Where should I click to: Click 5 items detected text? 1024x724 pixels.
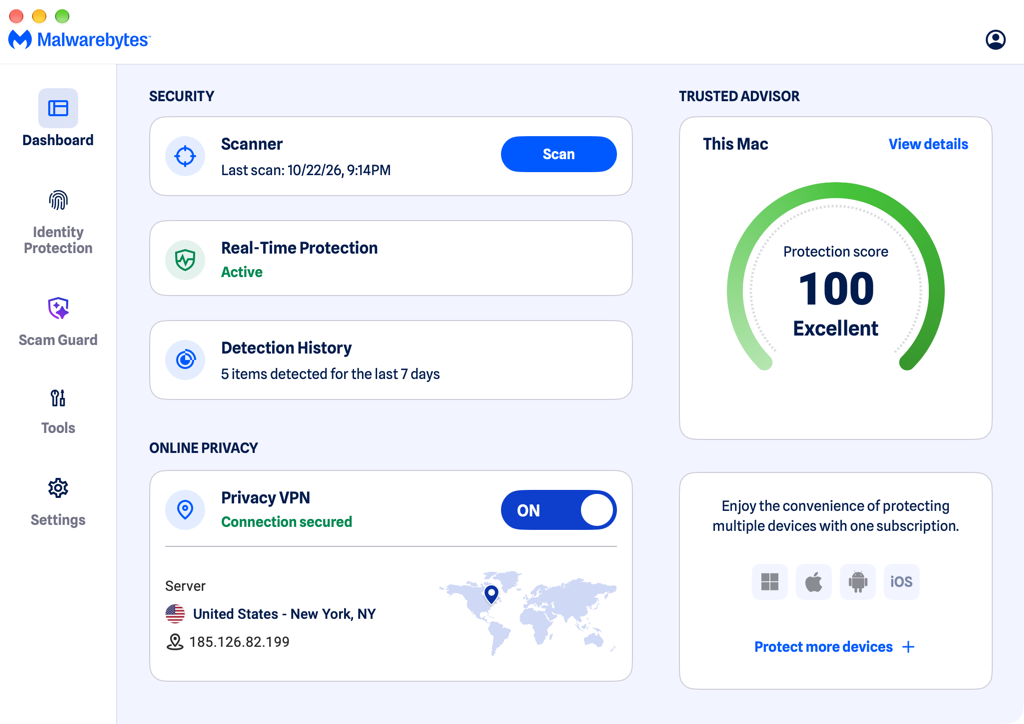tap(330, 374)
